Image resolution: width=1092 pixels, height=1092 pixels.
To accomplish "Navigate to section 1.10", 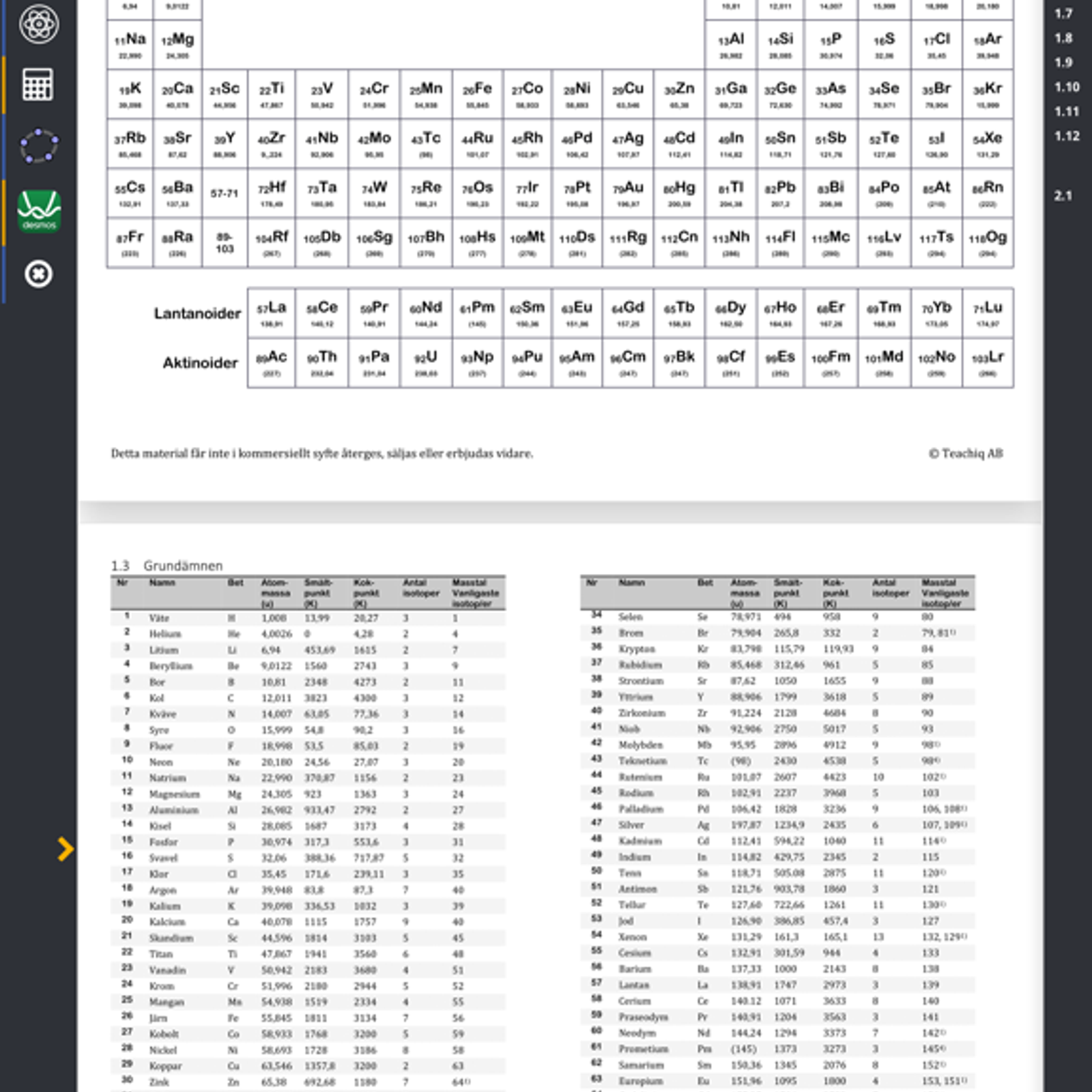I will 1067,87.
